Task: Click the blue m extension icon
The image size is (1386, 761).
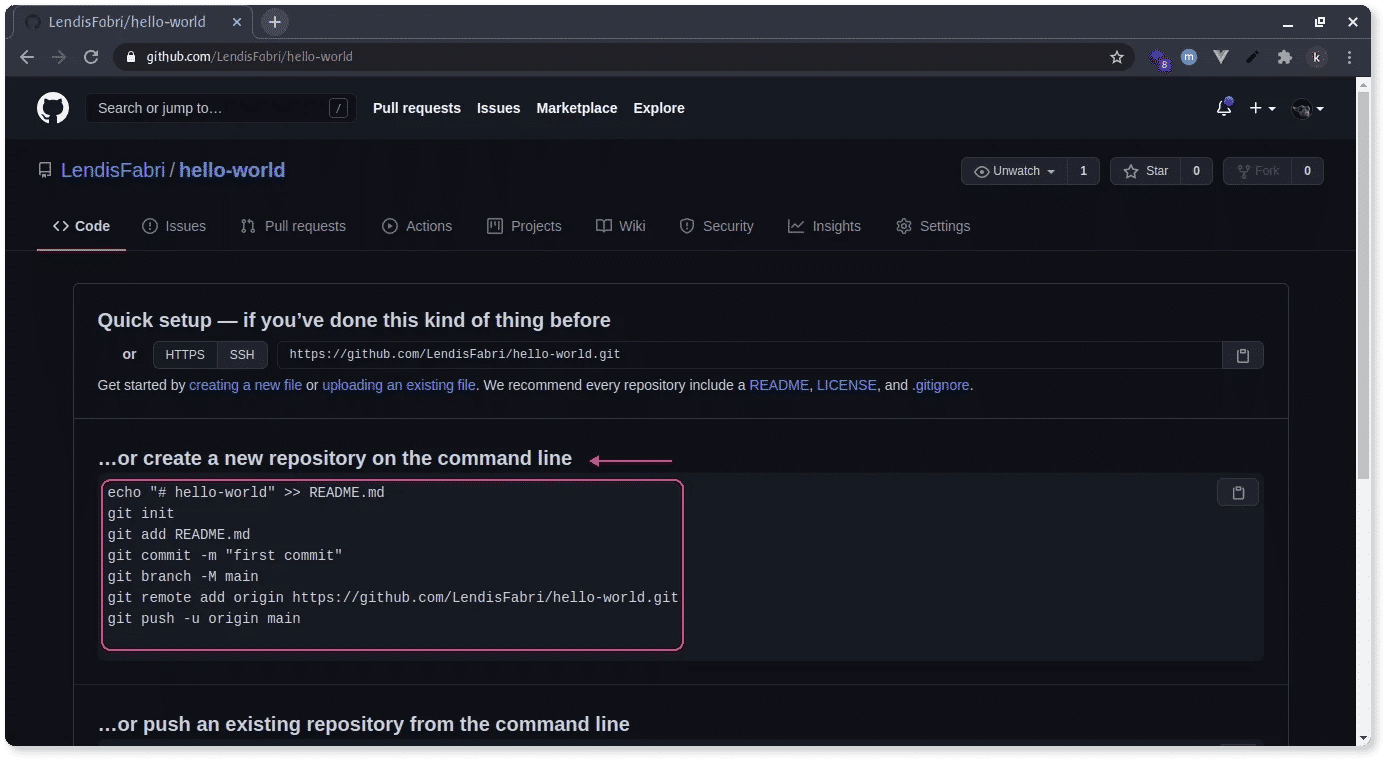Action: (1189, 57)
